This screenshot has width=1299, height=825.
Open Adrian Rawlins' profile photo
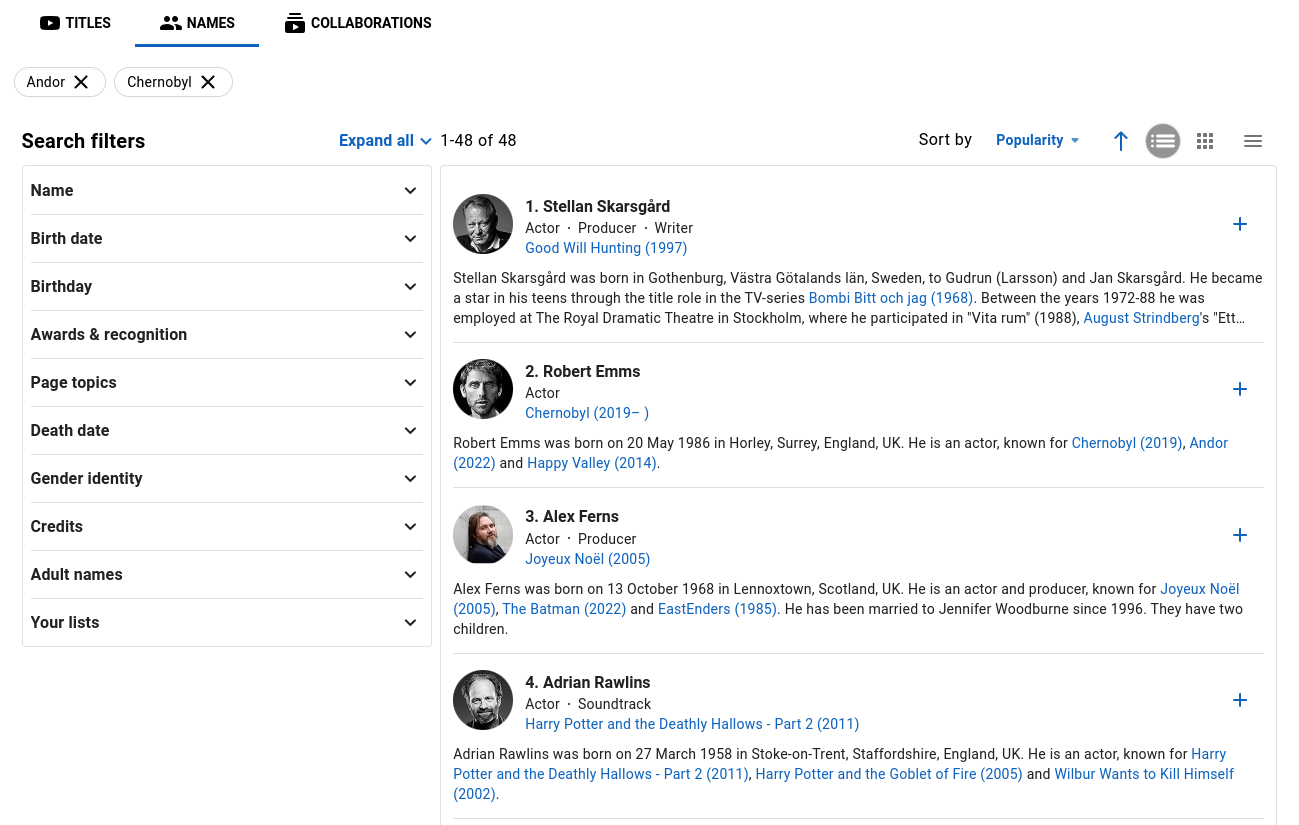[483, 700]
